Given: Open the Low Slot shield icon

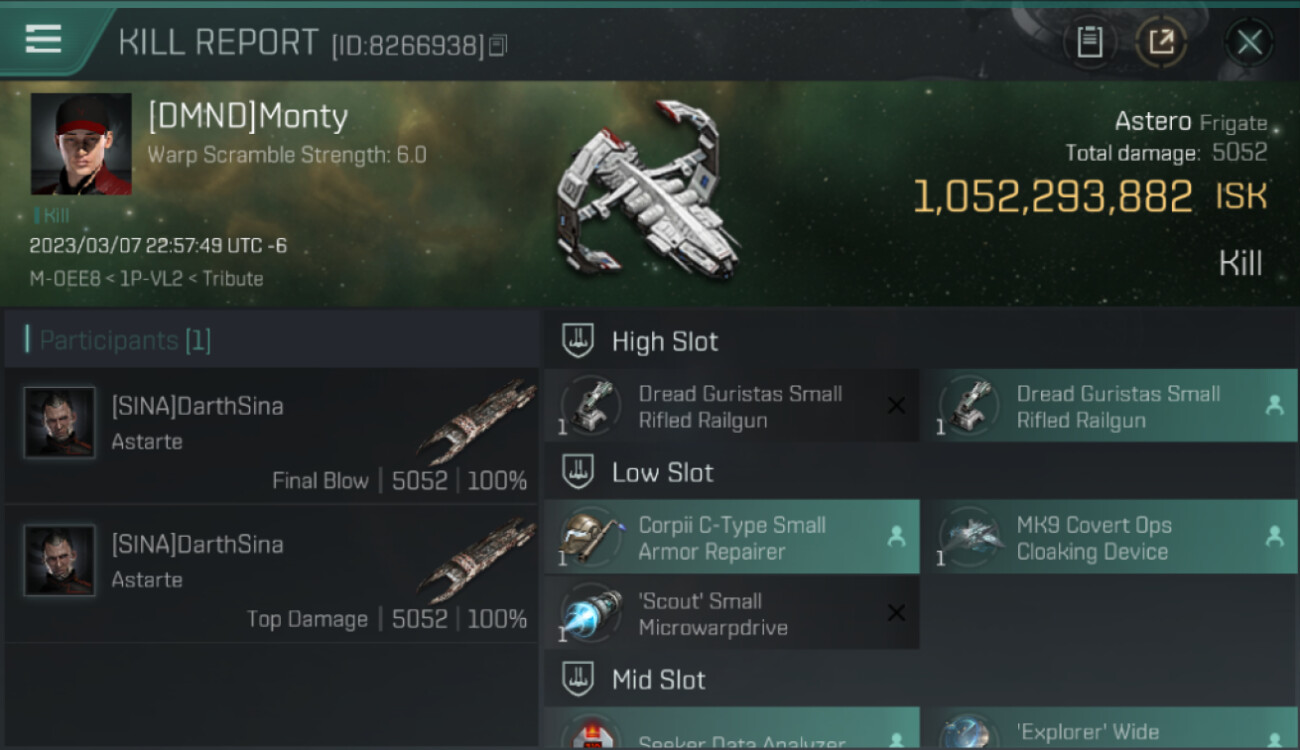Looking at the screenshot, I should click(577, 472).
